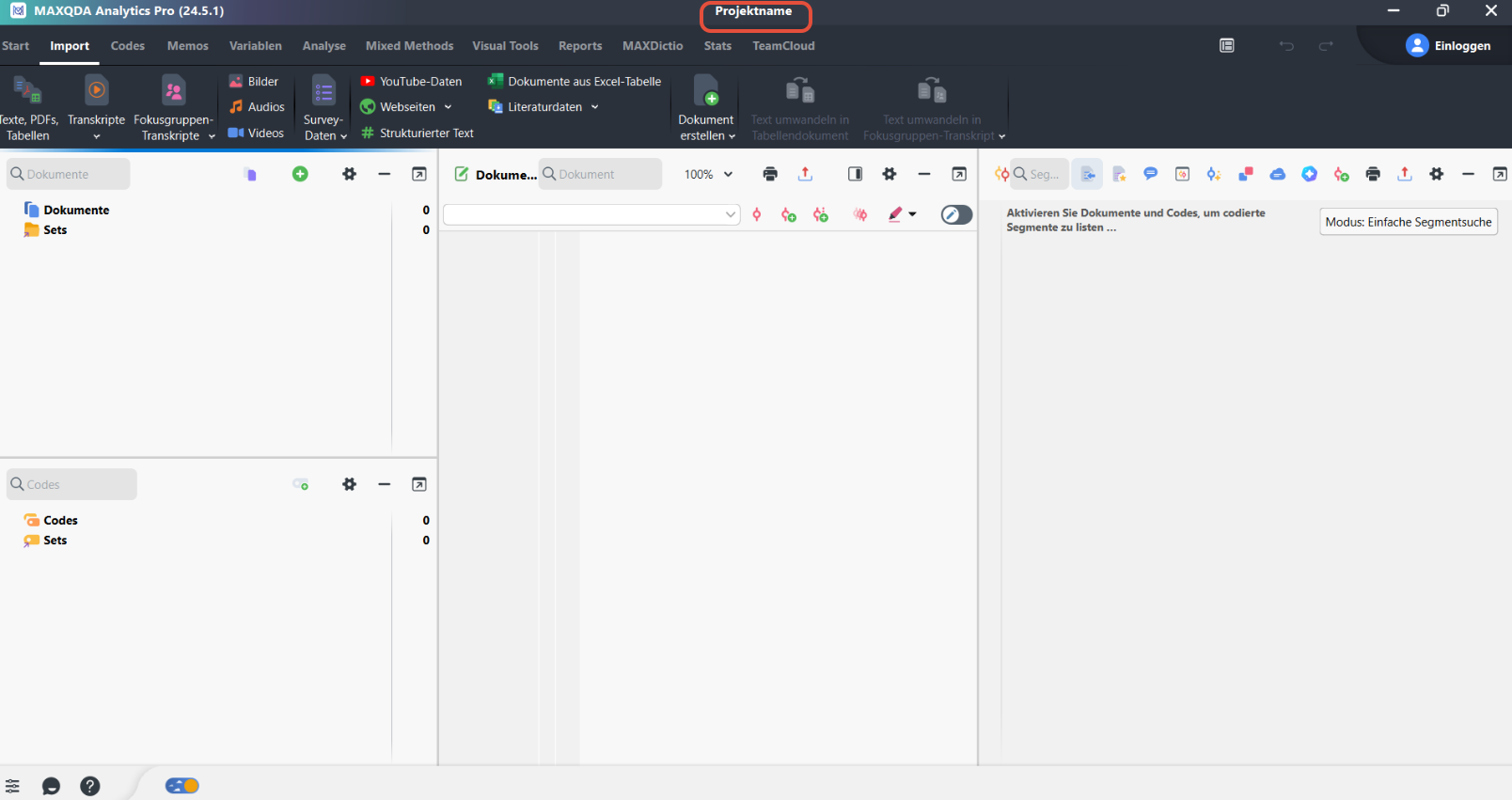Click the in-vivo coding icon
The height and width of the screenshot is (800, 1512).
[821, 215]
